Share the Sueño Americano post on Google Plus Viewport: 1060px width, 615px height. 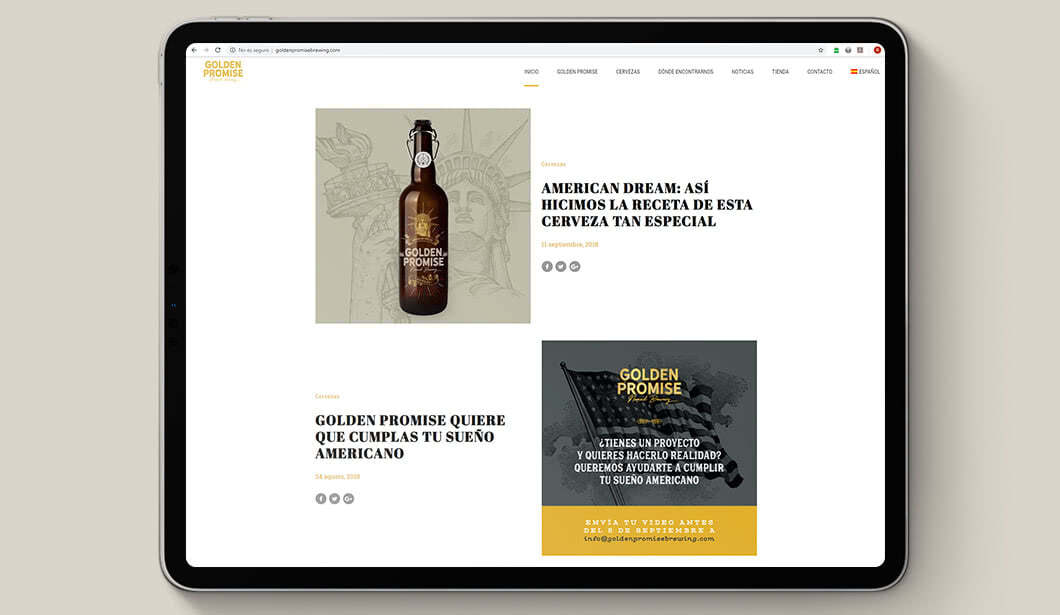click(x=348, y=499)
